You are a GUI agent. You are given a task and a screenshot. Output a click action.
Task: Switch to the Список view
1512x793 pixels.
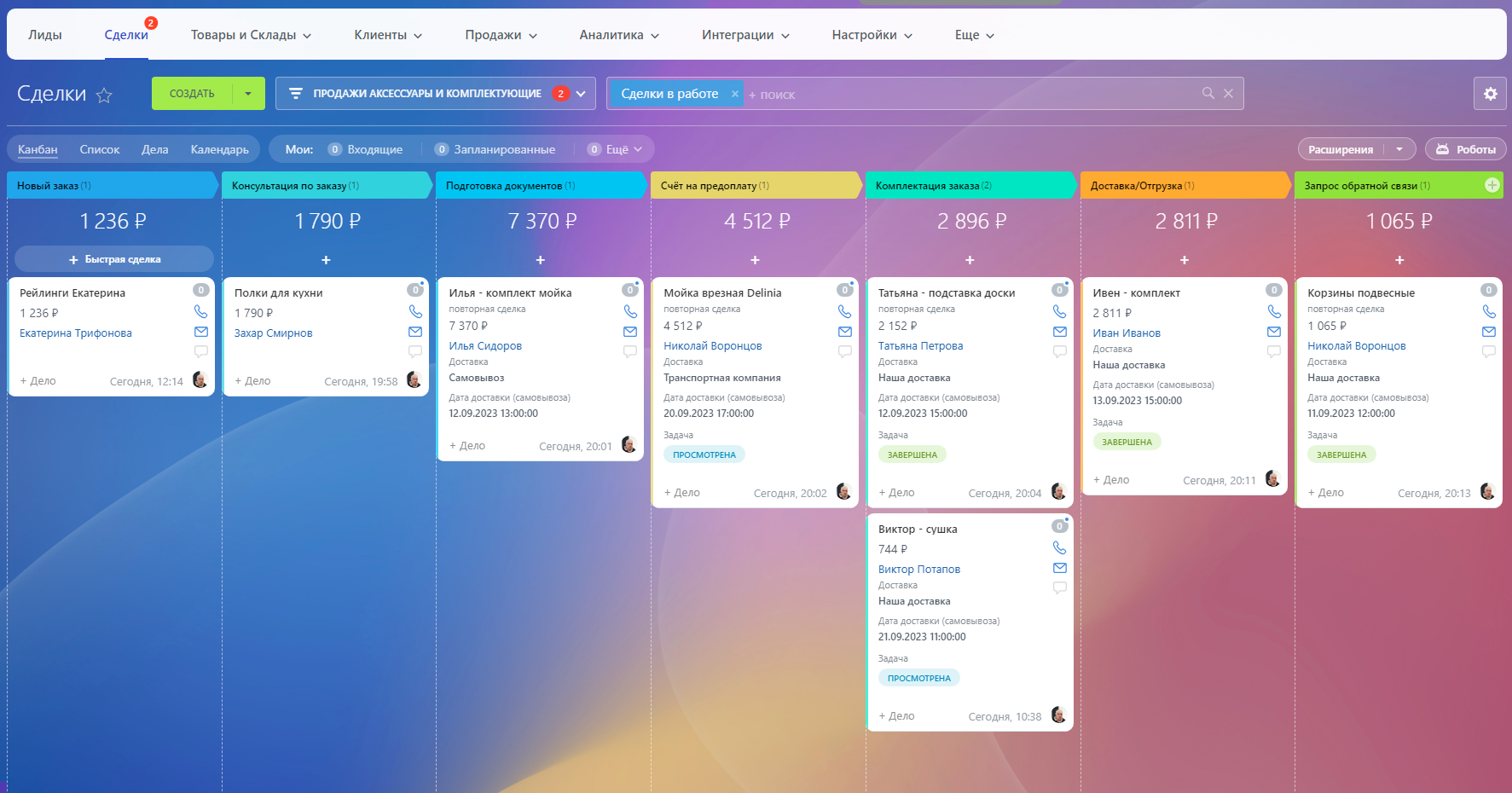point(100,149)
